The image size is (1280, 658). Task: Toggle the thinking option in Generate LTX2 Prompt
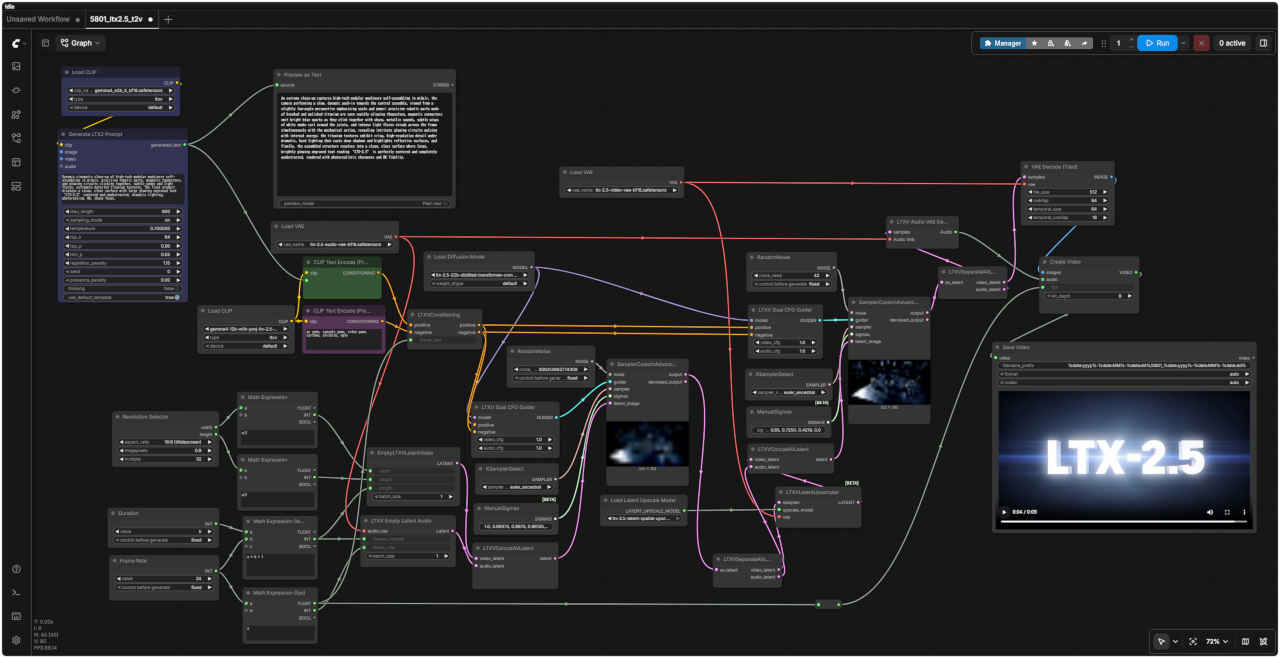point(124,290)
